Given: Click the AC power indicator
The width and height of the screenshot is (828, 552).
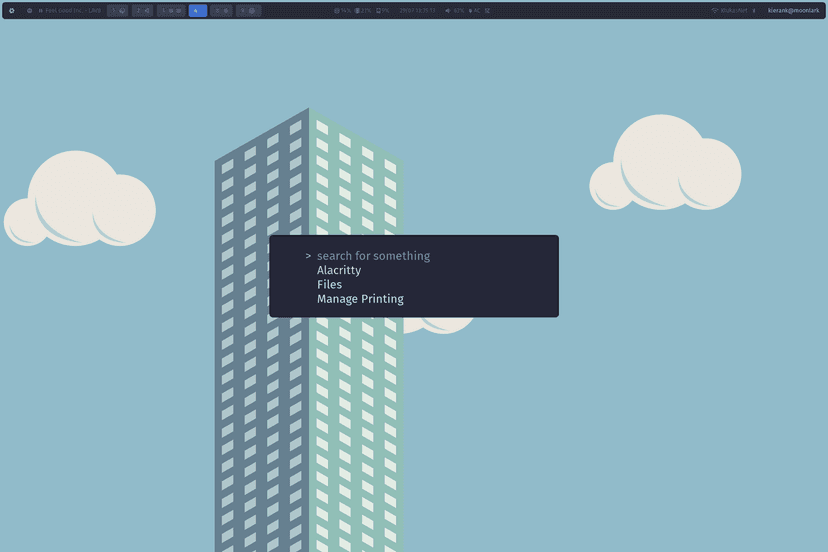Looking at the screenshot, I should (x=474, y=10).
